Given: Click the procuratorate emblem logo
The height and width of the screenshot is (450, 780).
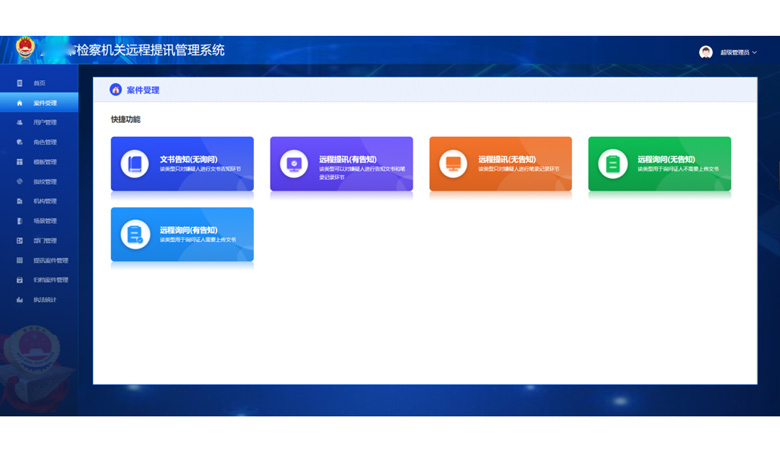Looking at the screenshot, I should tap(25, 49).
